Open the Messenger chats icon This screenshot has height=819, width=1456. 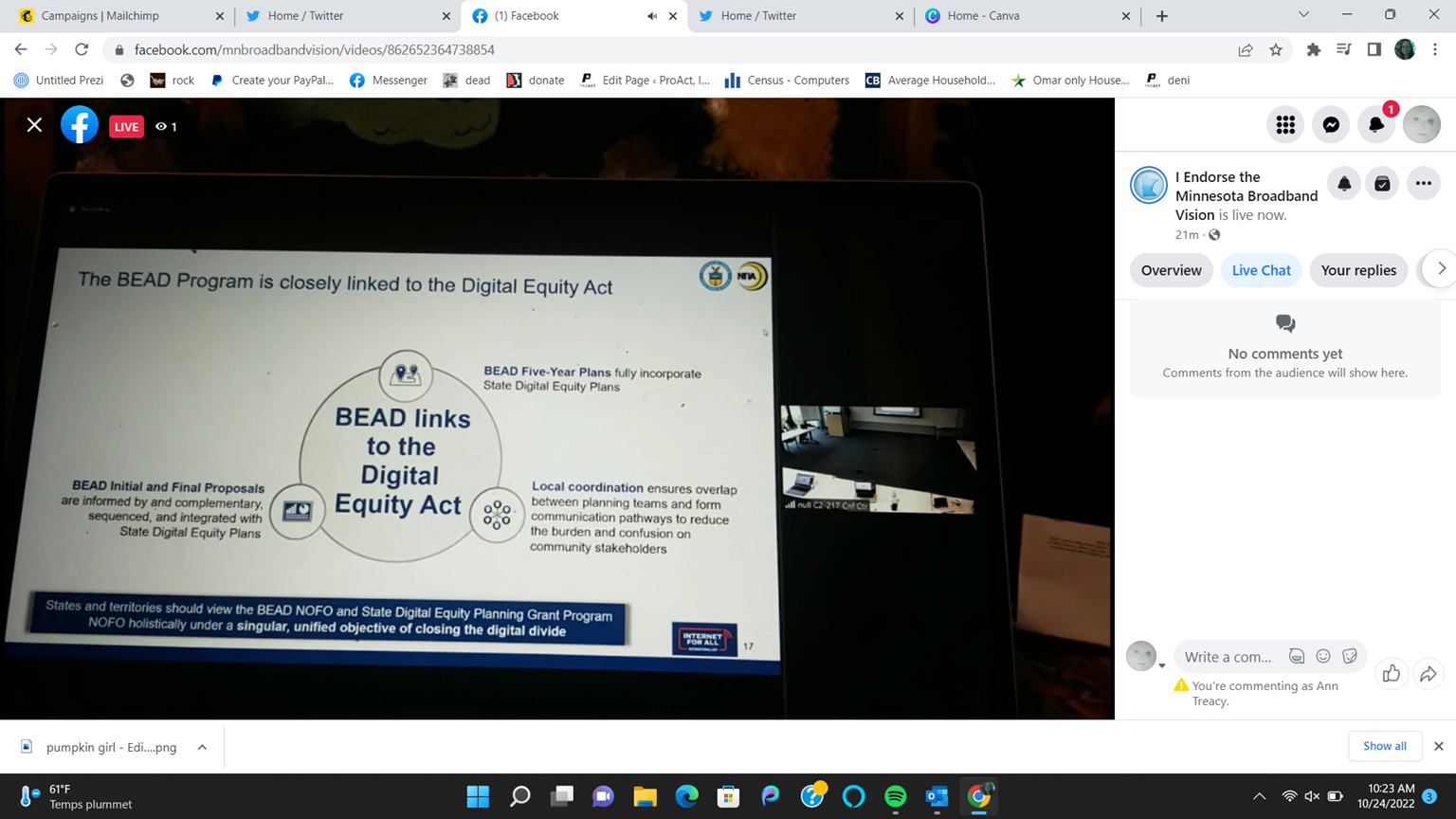[1331, 125]
